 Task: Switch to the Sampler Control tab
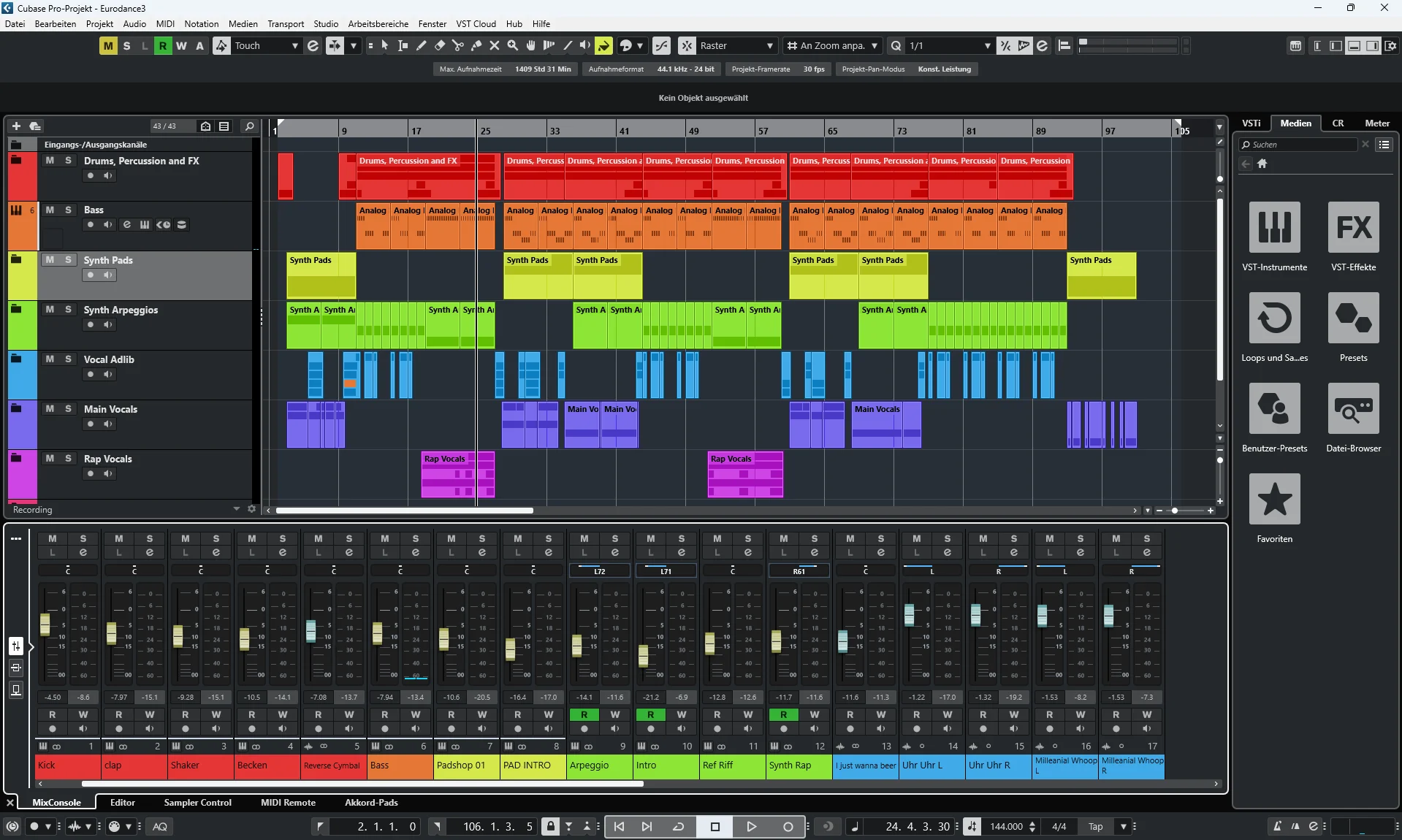click(197, 803)
